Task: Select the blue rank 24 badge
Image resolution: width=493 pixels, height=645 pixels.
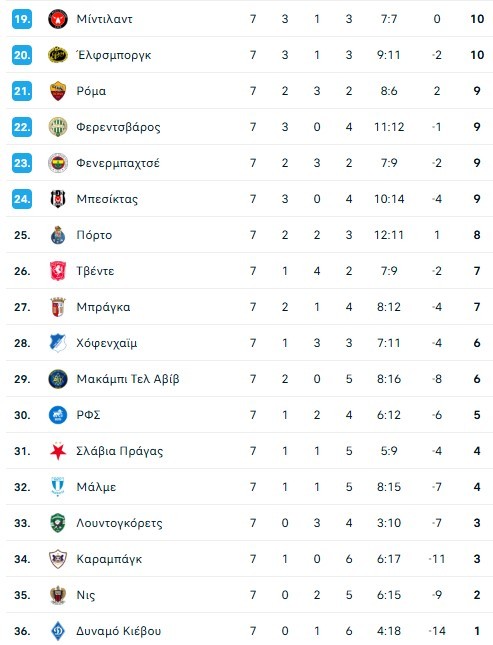Action: [22, 199]
